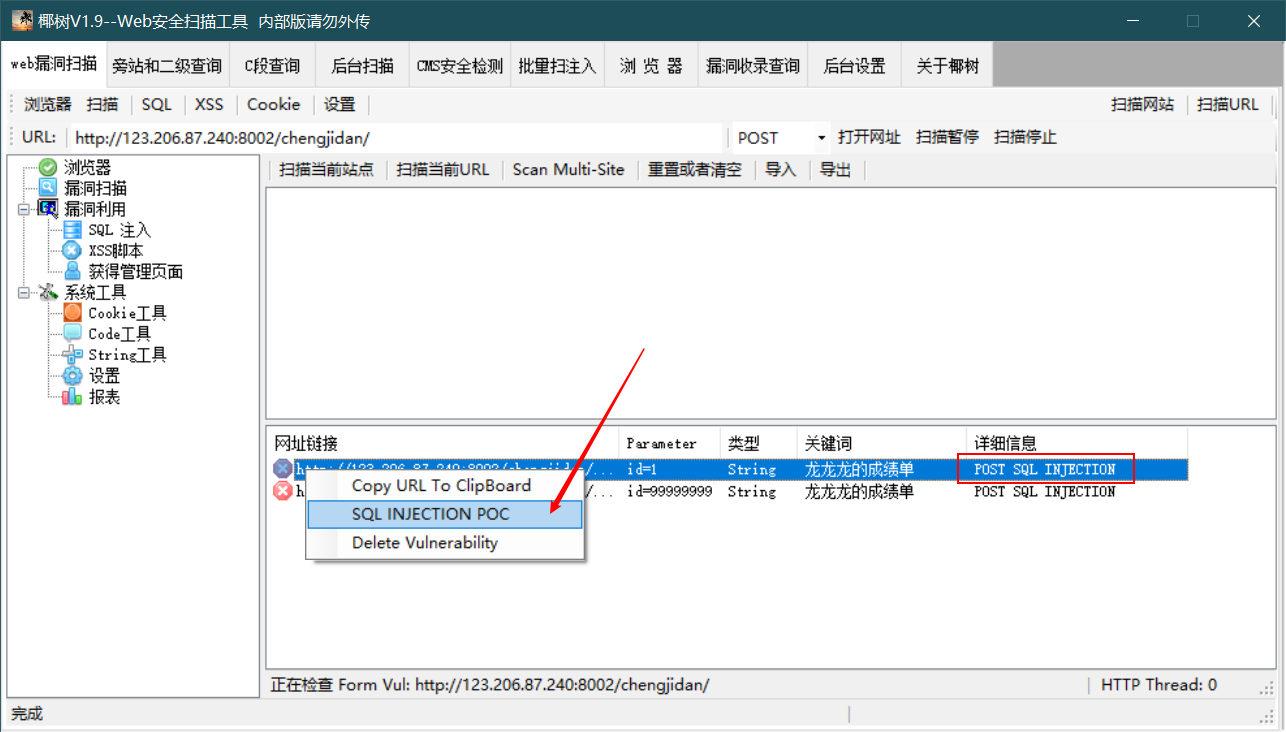Choose Copy URL To ClipBoard menu entry
The height and width of the screenshot is (732, 1286).
(x=445, y=486)
